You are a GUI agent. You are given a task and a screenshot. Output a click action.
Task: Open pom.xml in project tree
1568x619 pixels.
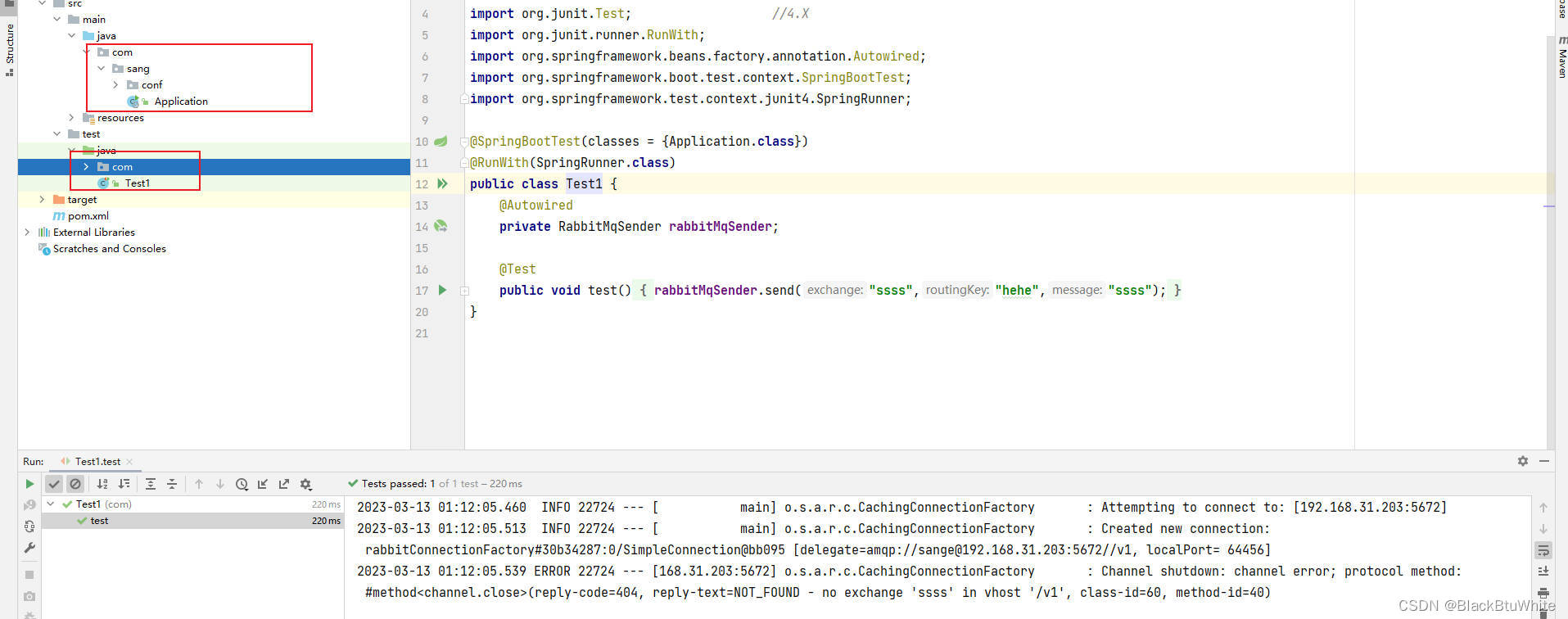tap(88, 216)
